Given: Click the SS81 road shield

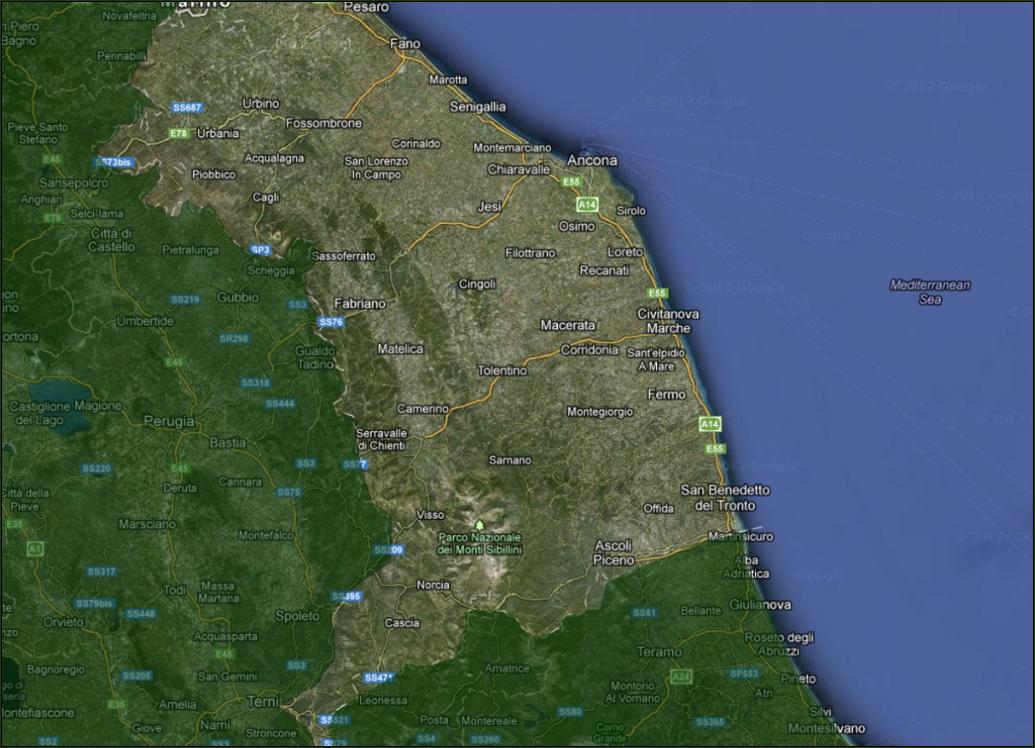Looking at the screenshot, I should [x=644, y=612].
